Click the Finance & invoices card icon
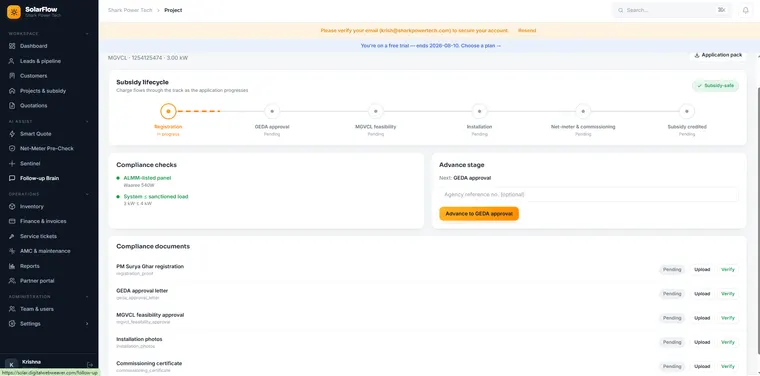 point(12,221)
